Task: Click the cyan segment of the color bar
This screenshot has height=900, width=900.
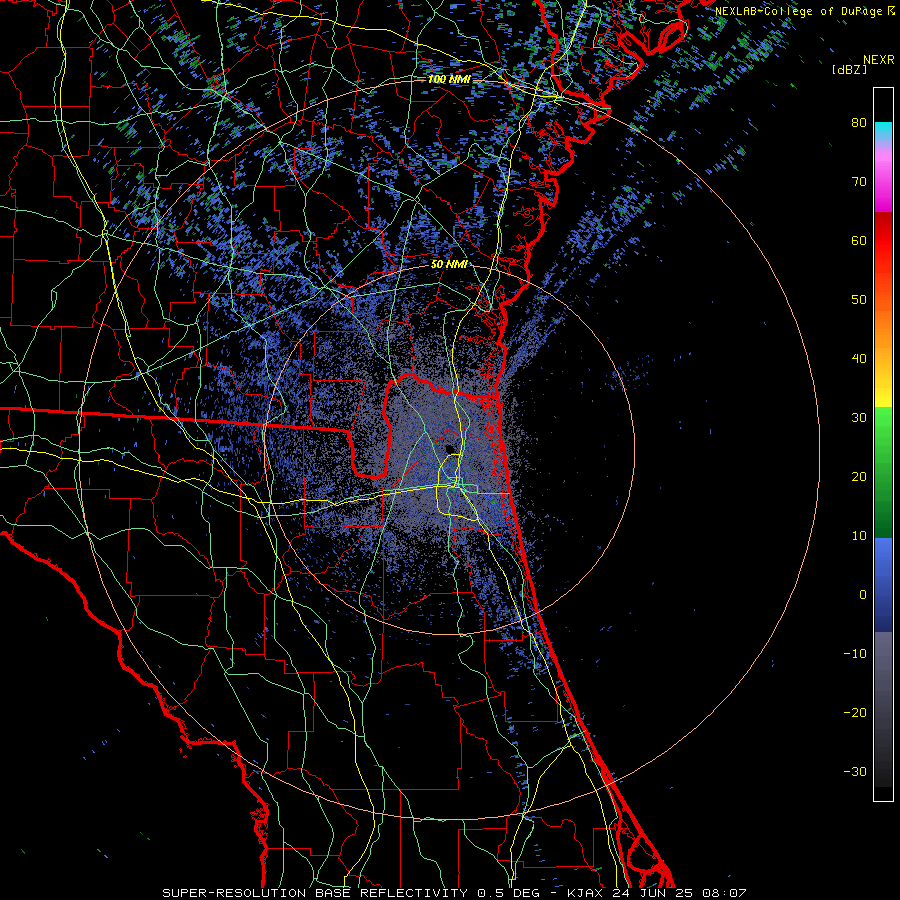Action: (x=883, y=131)
